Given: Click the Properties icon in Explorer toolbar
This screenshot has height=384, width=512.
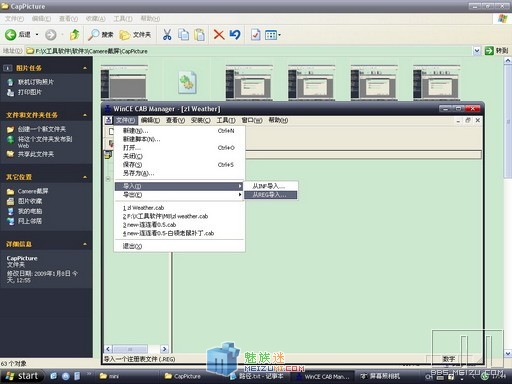Looking at the screenshot, I should pos(256,34).
